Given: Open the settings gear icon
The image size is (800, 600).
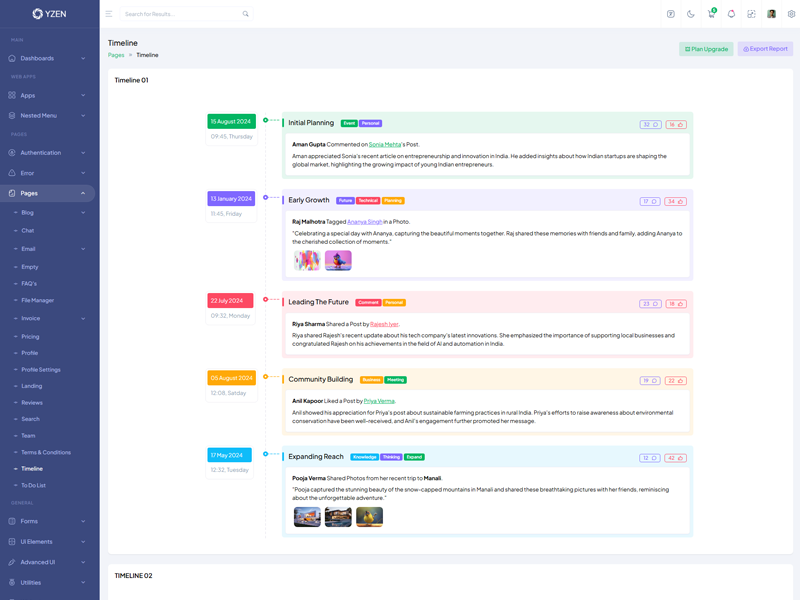Looking at the screenshot, I should [791, 14].
